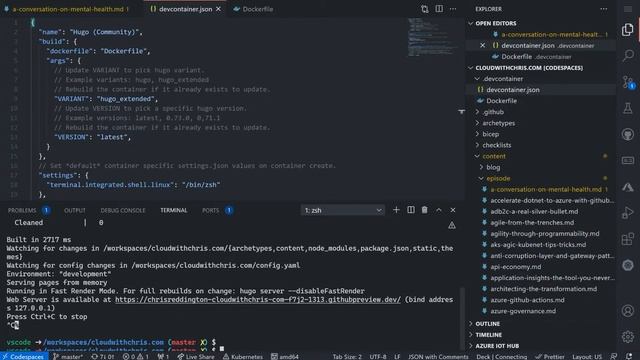This screenshot has width=640, height=360.
Task: Open the Problems panel tab
Action: point(29,210)
